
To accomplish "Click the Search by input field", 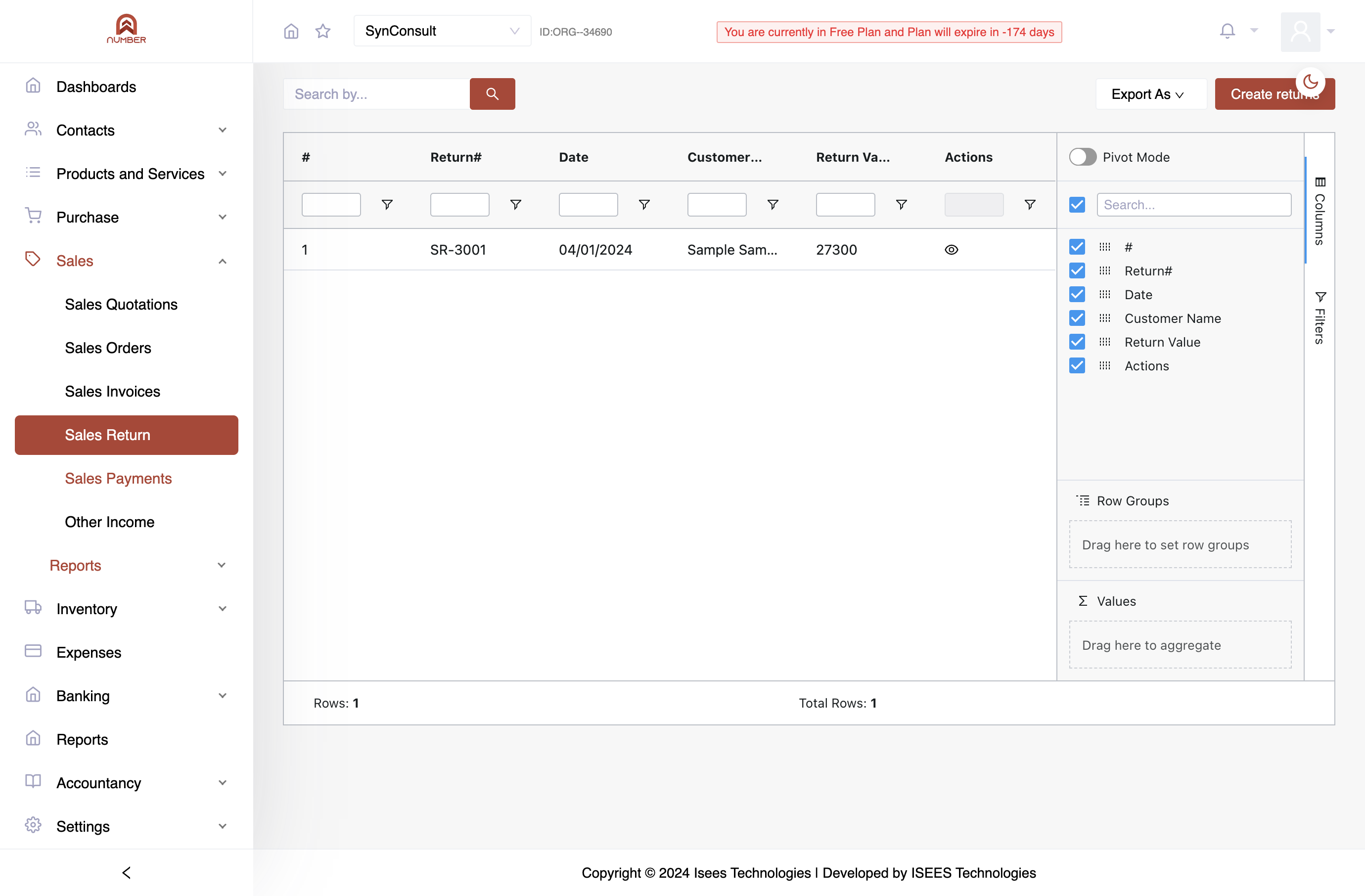I will pyautogui.click(x=376, y=94).
